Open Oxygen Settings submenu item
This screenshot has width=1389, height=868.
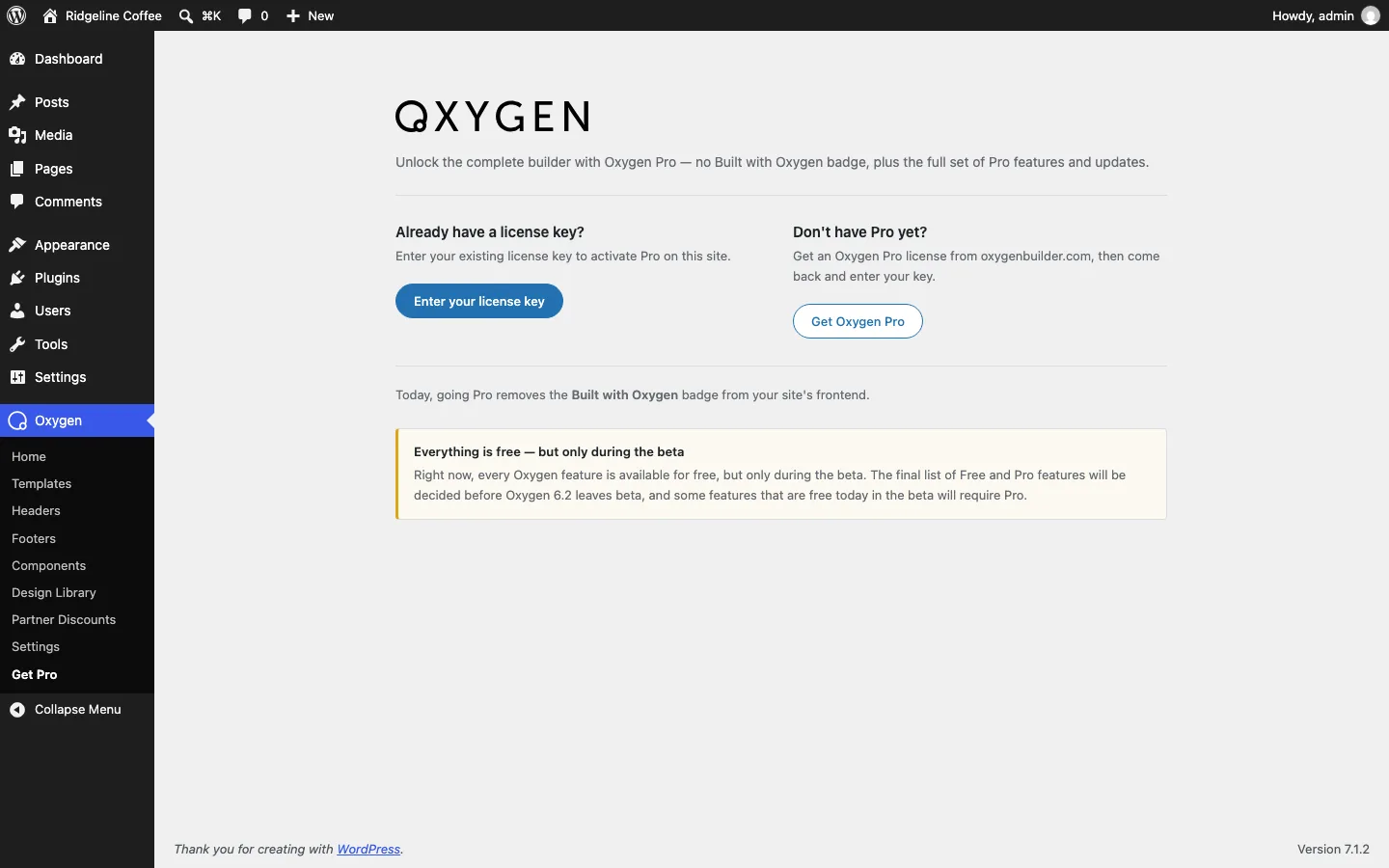click(x=36, y=647)
